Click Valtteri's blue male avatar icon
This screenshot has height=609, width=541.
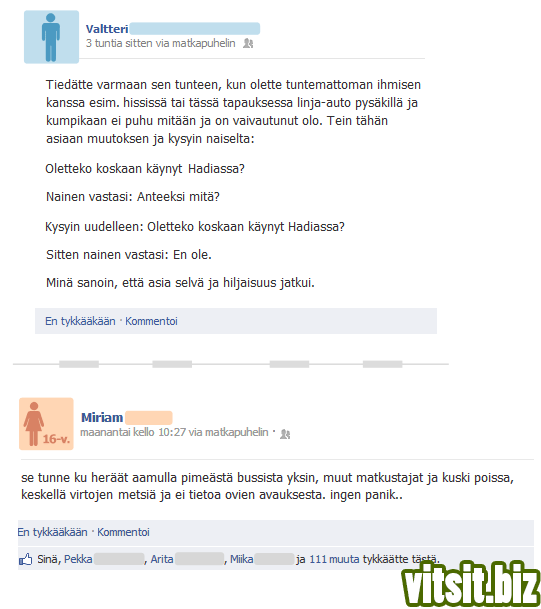51,37
